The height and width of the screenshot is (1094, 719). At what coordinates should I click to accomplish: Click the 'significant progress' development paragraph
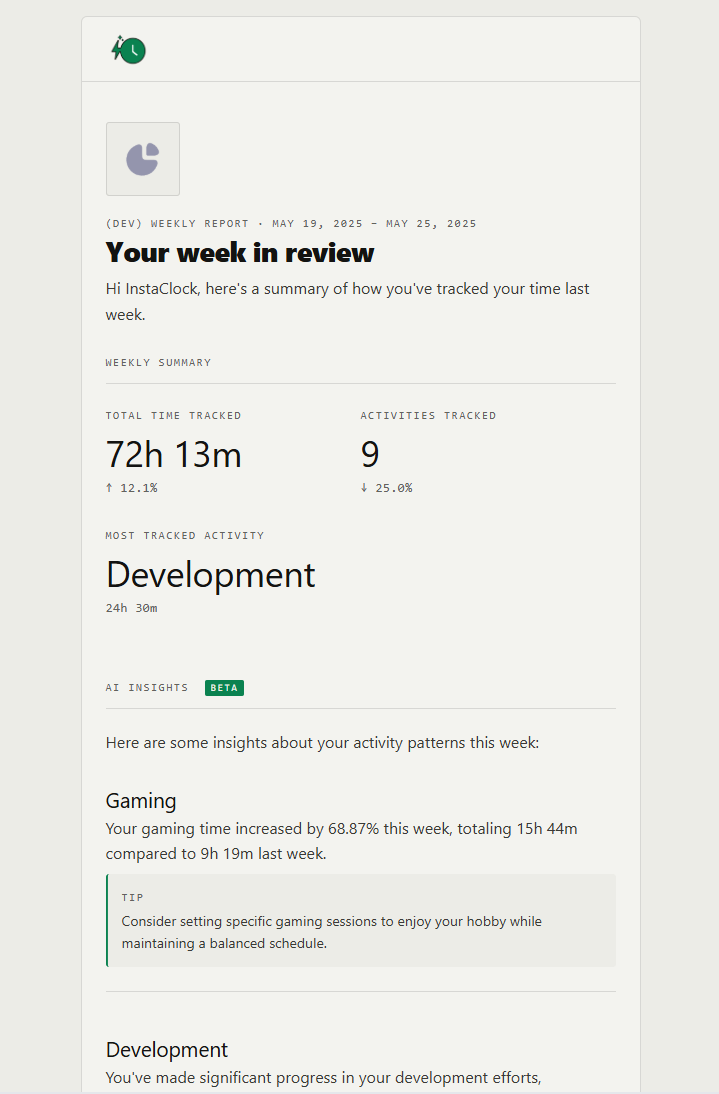(324, 1078)
